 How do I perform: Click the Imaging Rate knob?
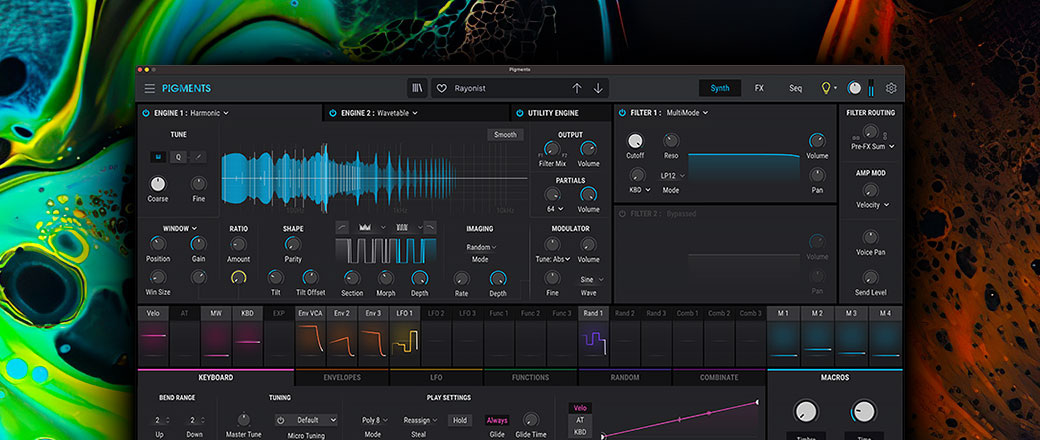coord(461,278)
